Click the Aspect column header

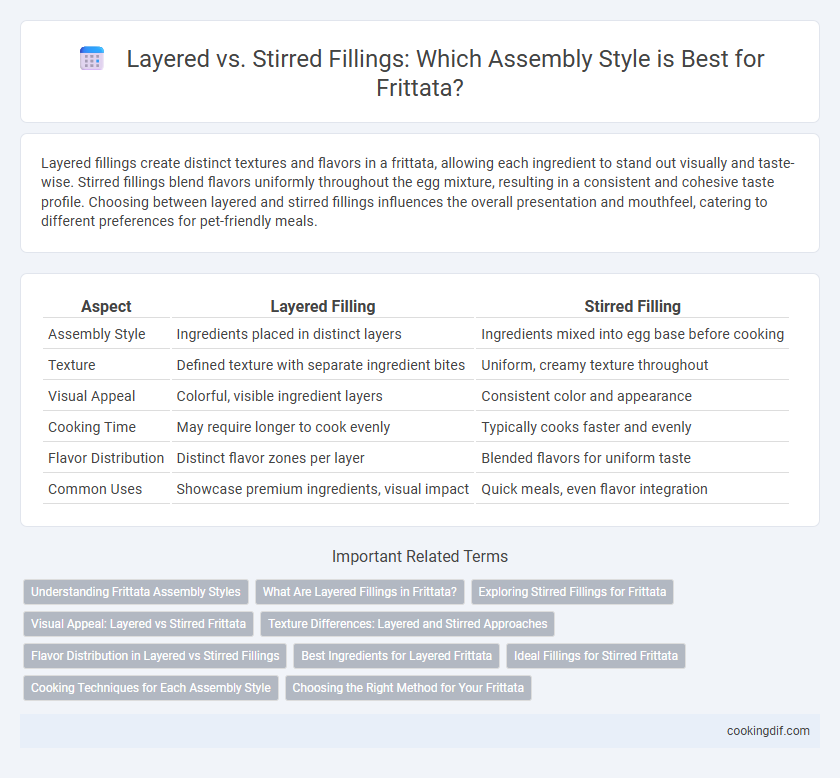[x=106, y=306]
